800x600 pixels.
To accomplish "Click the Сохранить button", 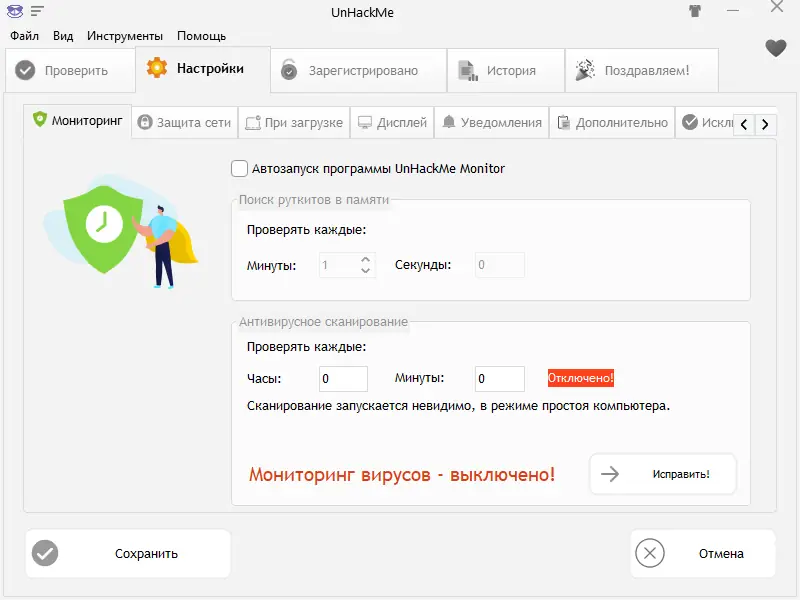I will (x=127, y=553).
